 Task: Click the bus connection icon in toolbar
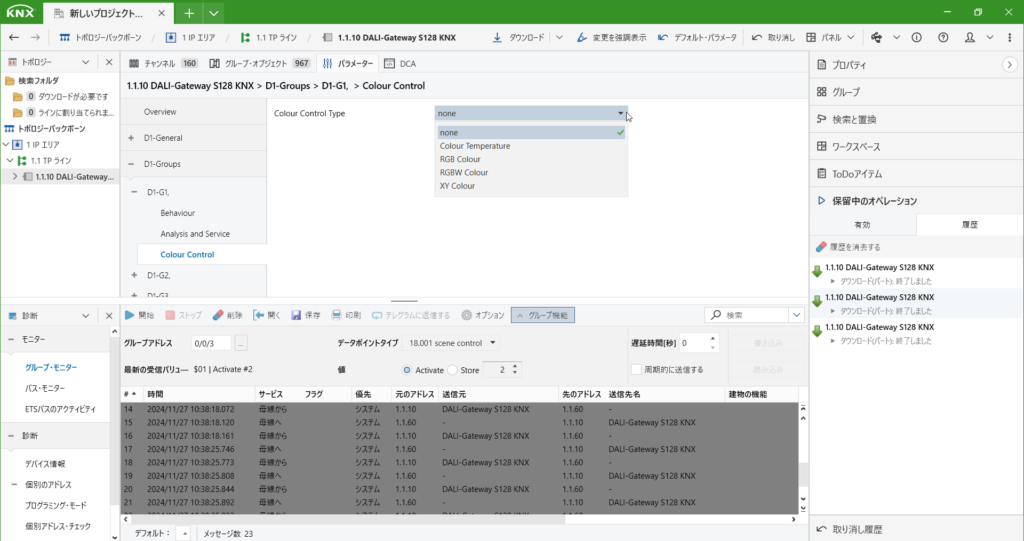click(876, 38)
